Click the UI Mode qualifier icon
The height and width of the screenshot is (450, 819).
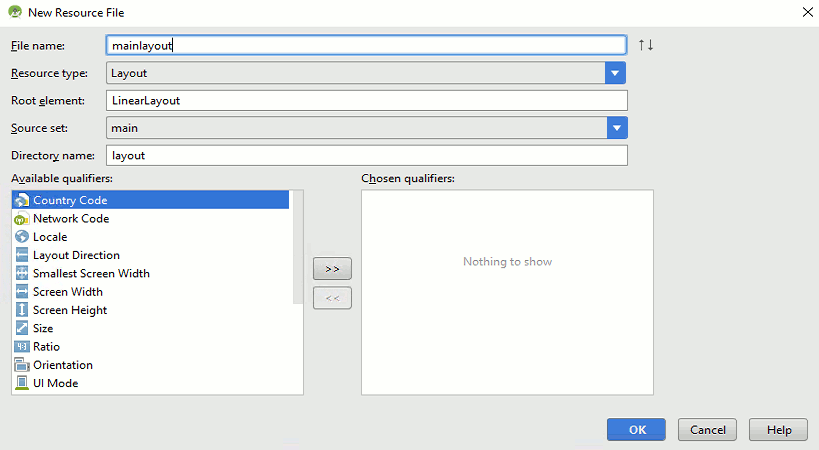pos(21,383)
